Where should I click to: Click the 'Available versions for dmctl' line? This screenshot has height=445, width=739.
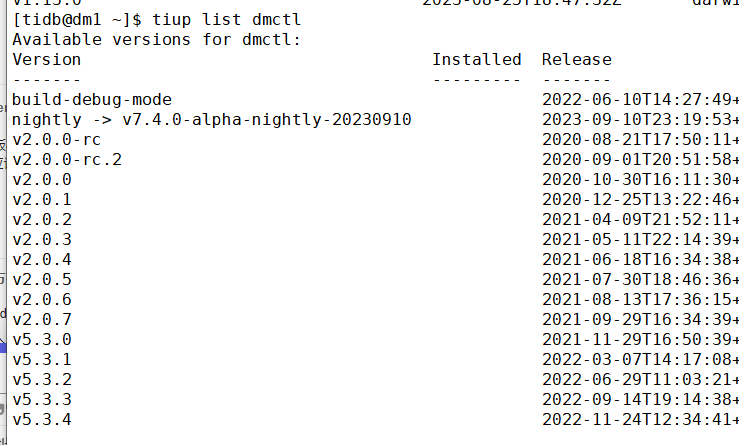pyautogui.click(x=156, y=39)
